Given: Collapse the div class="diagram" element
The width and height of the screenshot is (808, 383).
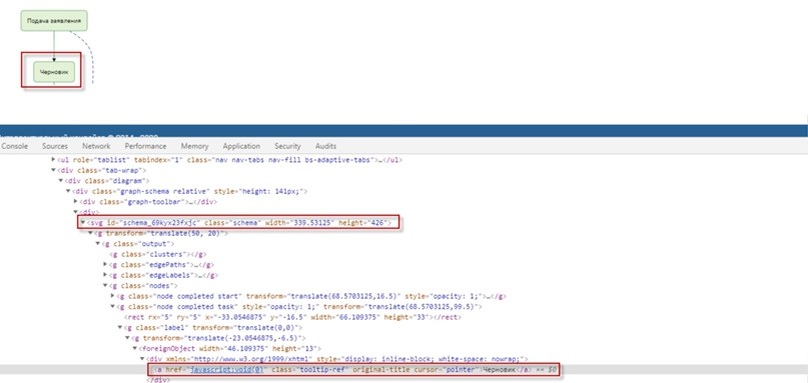Looking at the screenshot, I should pos(61,180).
